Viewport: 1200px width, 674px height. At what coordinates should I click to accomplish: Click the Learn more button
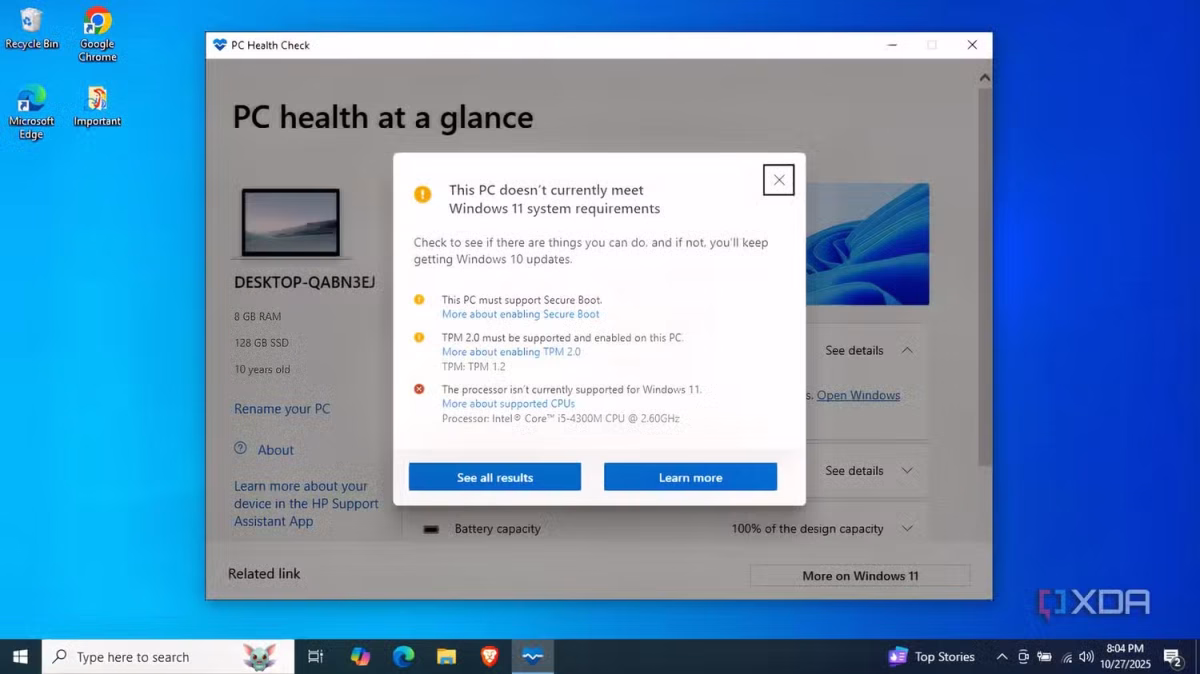tap(690, 477)
